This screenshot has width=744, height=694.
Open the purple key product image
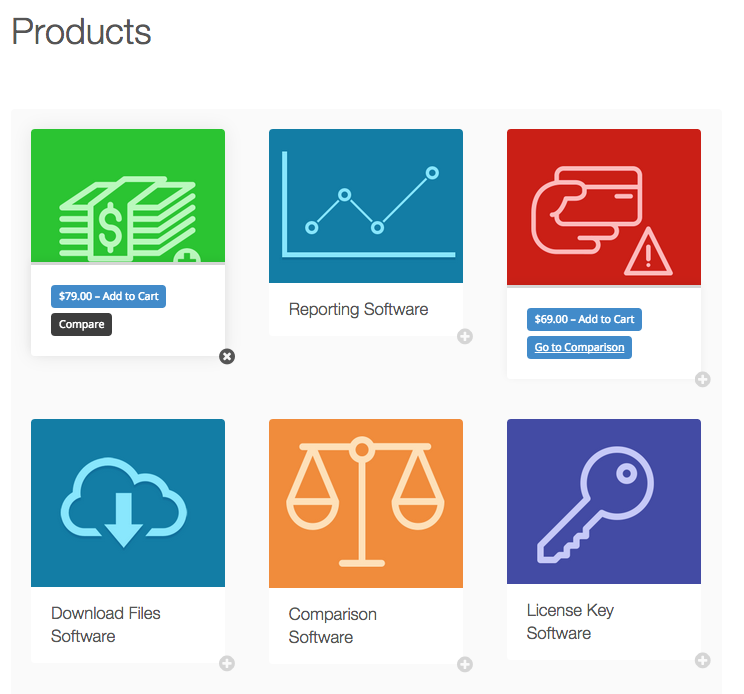[603, 501]
